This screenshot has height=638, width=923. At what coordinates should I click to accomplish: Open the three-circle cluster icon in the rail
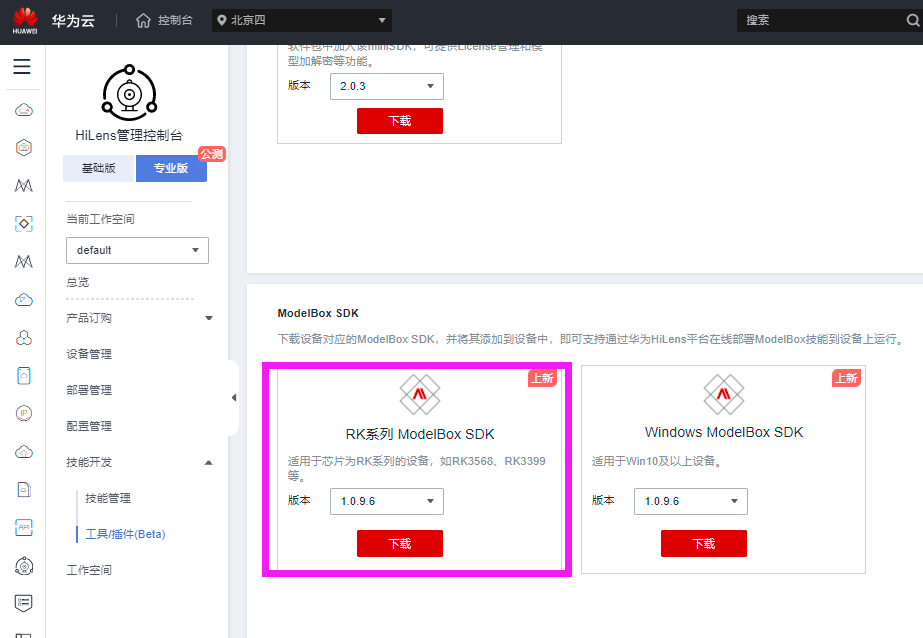[24, 338]
